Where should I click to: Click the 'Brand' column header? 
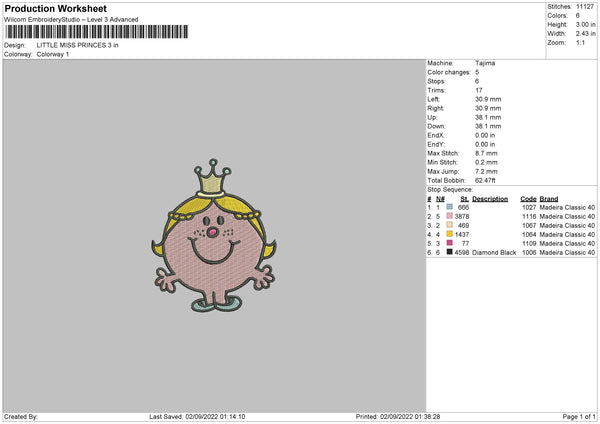tap(549, 199)
